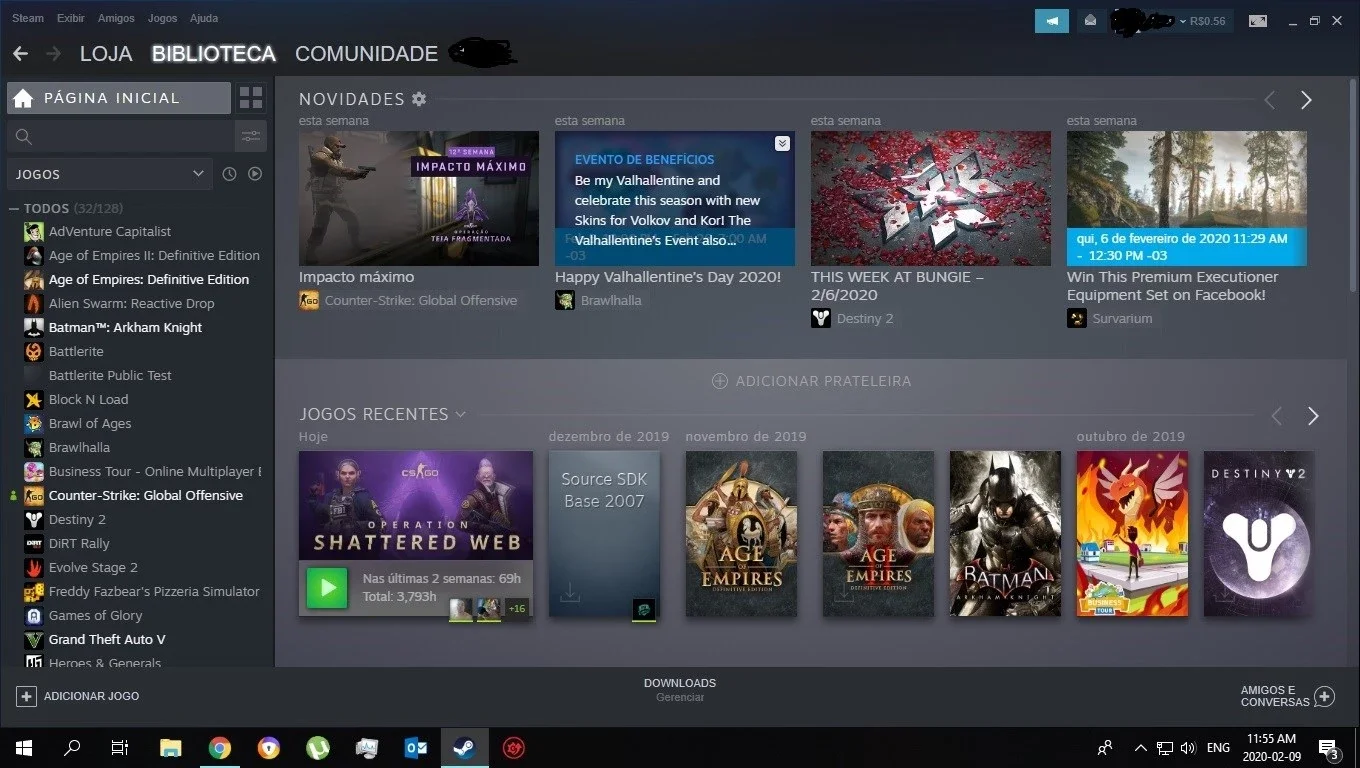
Task: Click the Brawlhalla event dropdown chevron
Action: [x=782, y=143]
